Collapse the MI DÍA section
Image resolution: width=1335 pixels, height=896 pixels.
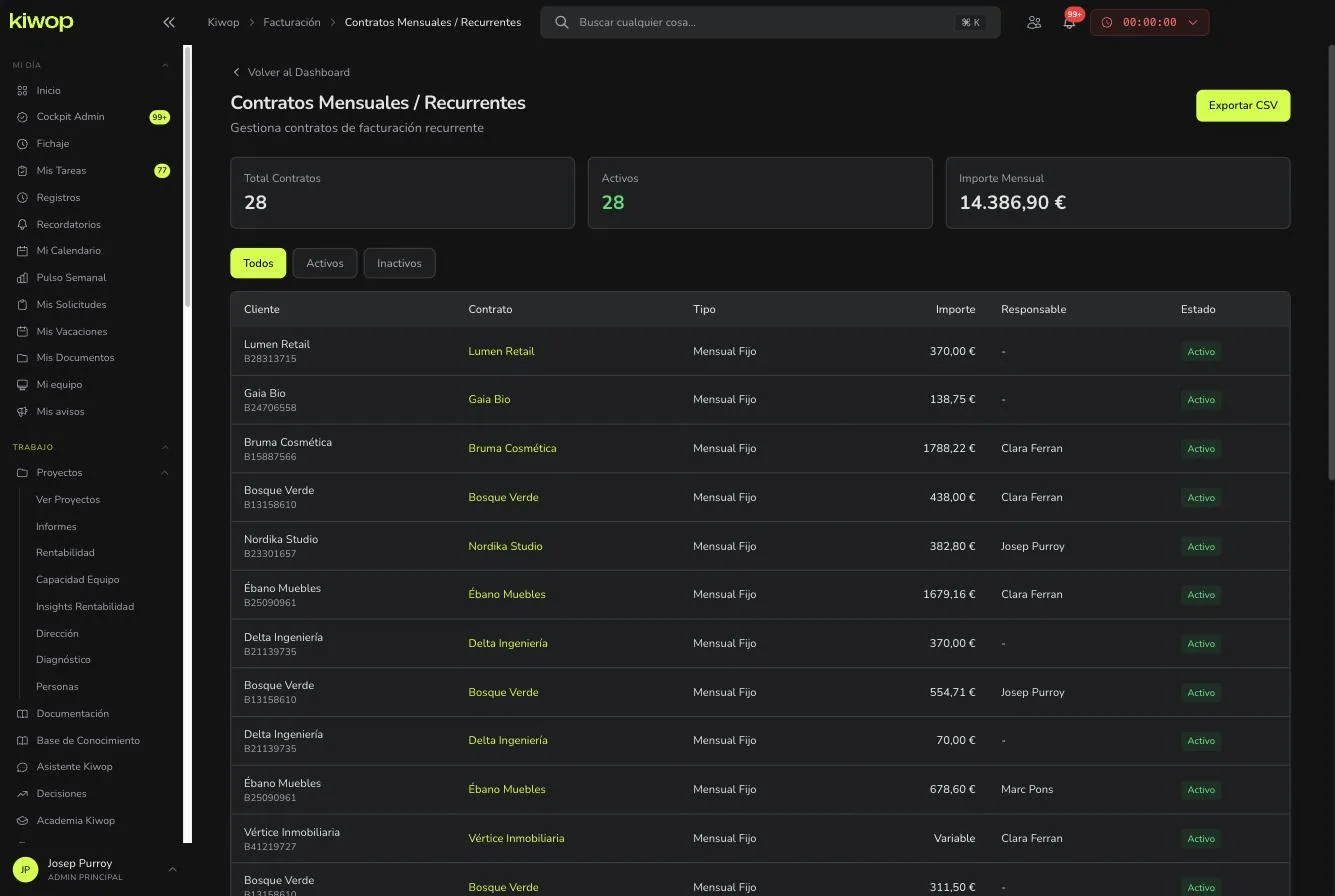pyautogui.click(x=165, y=65)
